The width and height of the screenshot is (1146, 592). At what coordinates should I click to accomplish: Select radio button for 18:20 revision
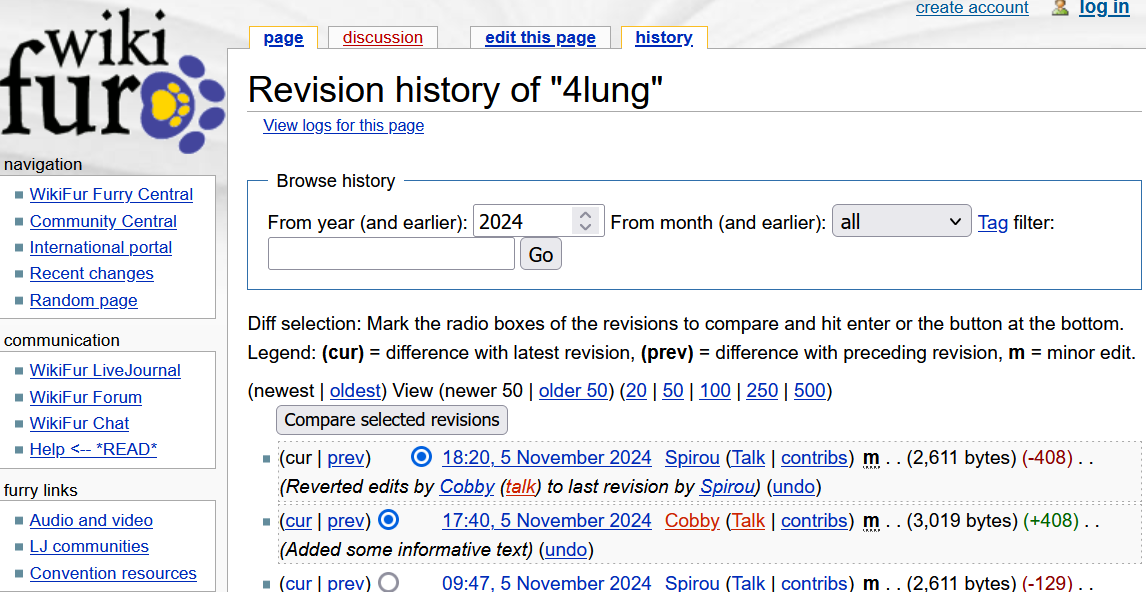tap(421, 457)
